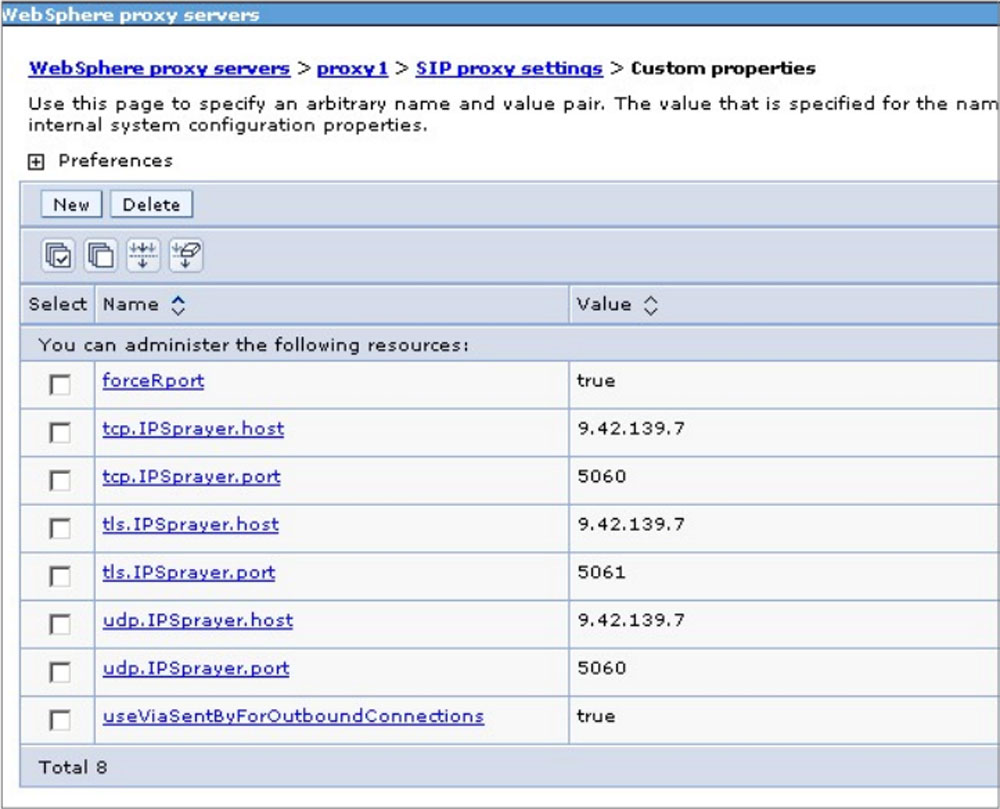Open the tcp.IPSprayer.port property
This screenshot has width=1000, height=809.
pyautogui.click(x=191, y=476)
